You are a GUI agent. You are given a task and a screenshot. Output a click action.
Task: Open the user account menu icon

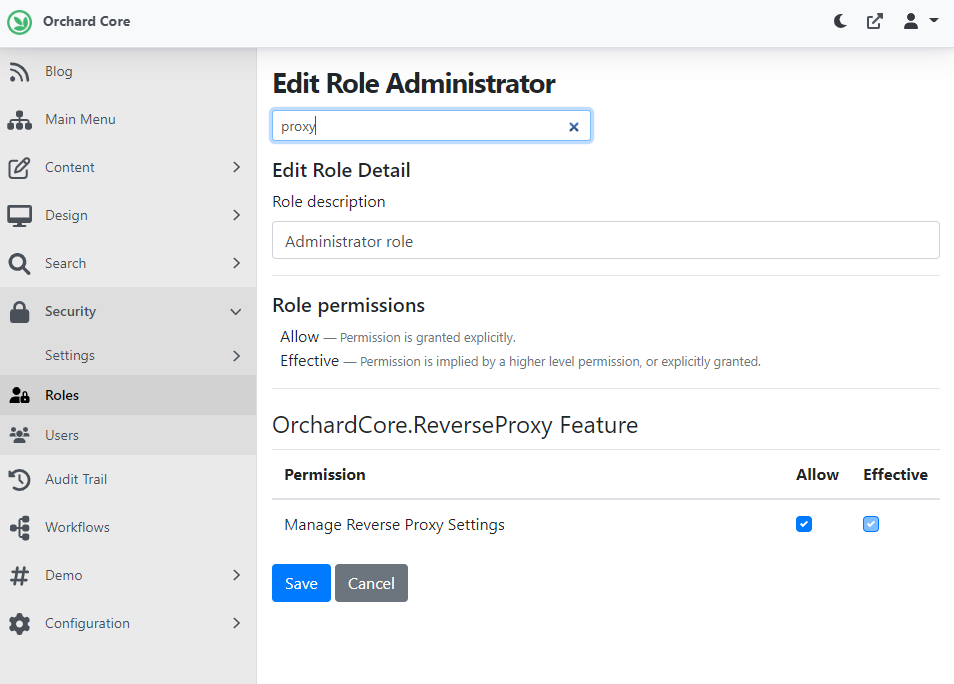point(911,21)
